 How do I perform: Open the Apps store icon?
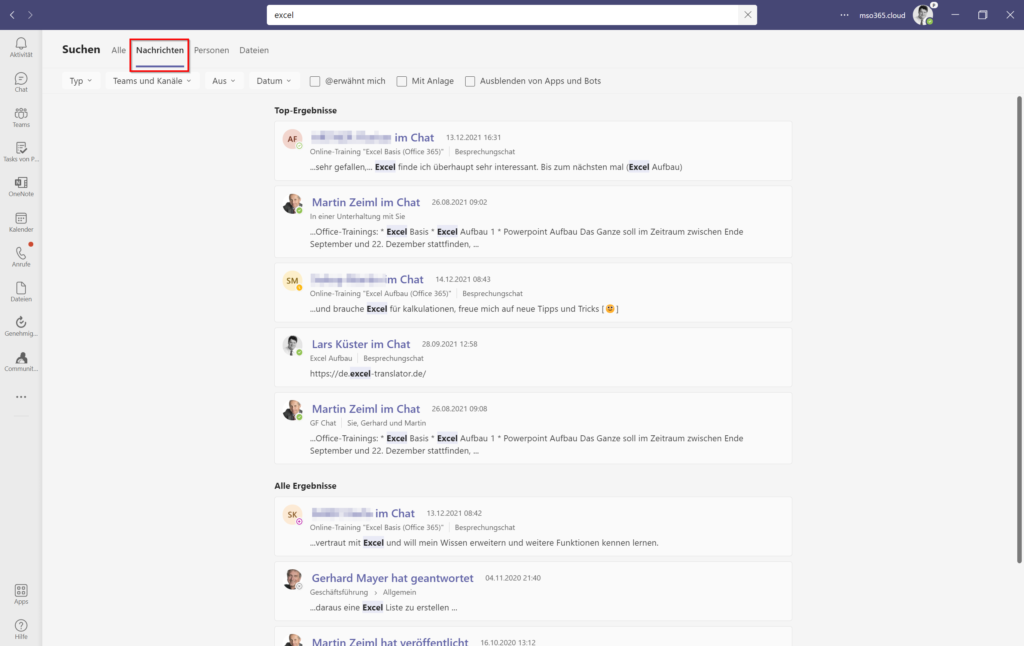[x=21, y=594]
